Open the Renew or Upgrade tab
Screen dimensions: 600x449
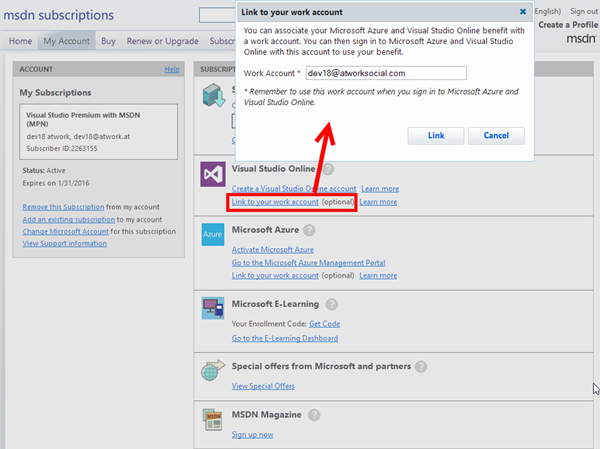[163, 41]
